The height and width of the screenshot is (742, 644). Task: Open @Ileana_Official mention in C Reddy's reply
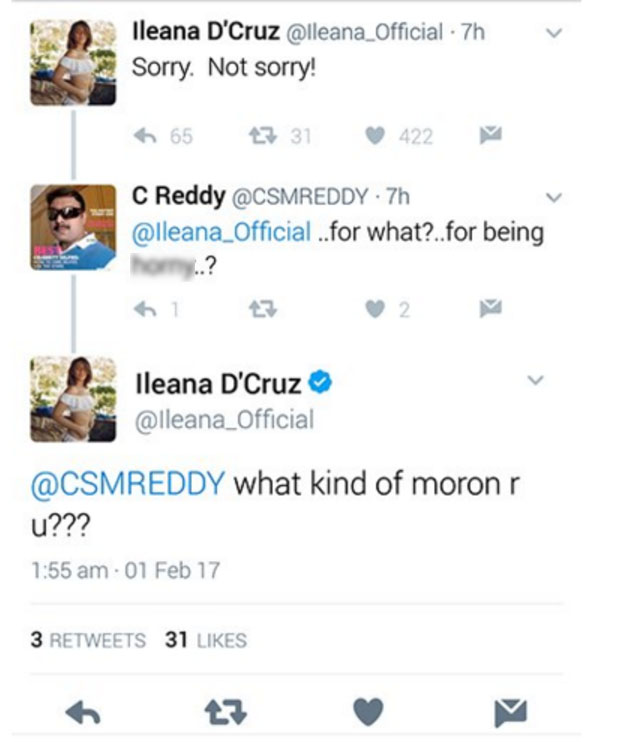pyautogui.click(x=221, y=233)
